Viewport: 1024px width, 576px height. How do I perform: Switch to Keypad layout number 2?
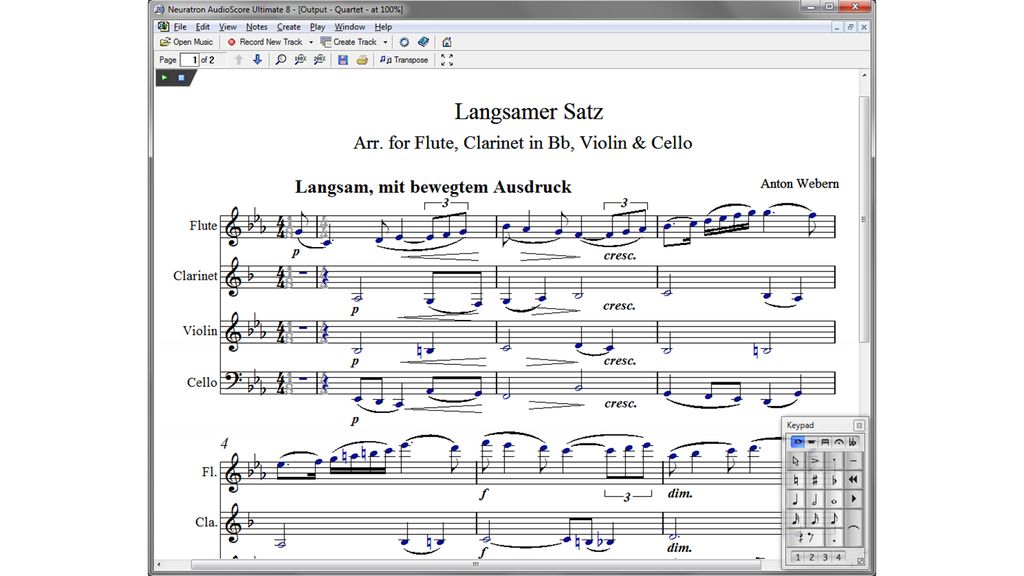(x=812, y=556)
